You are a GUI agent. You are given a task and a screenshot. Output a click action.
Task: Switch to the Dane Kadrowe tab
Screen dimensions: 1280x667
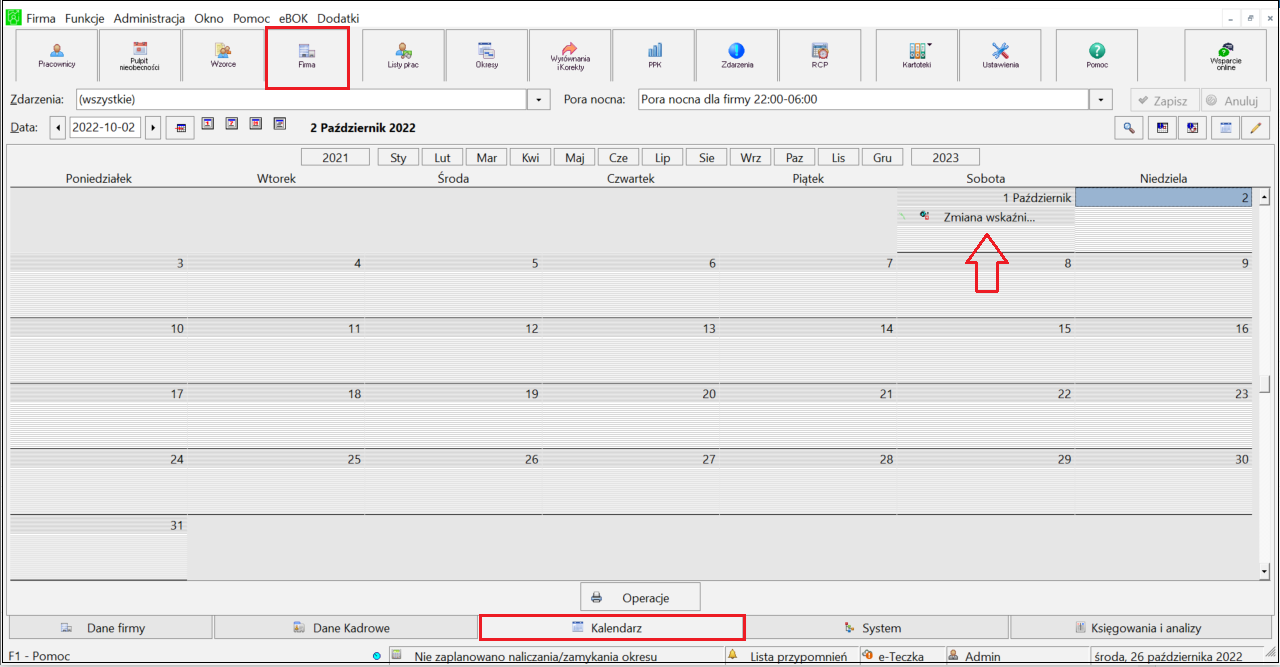[x=346, y=628]
